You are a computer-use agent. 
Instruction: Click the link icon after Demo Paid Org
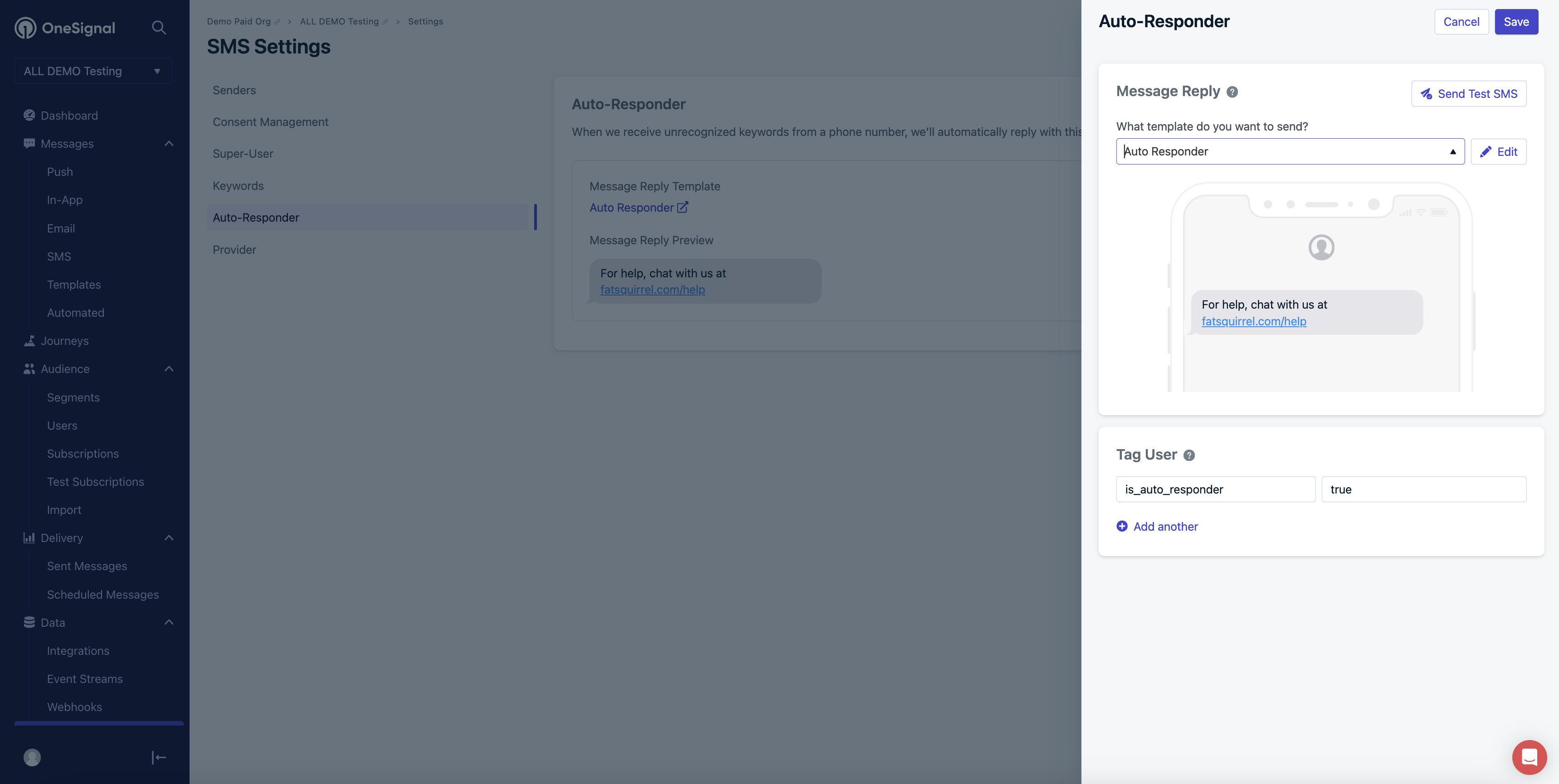277,22
